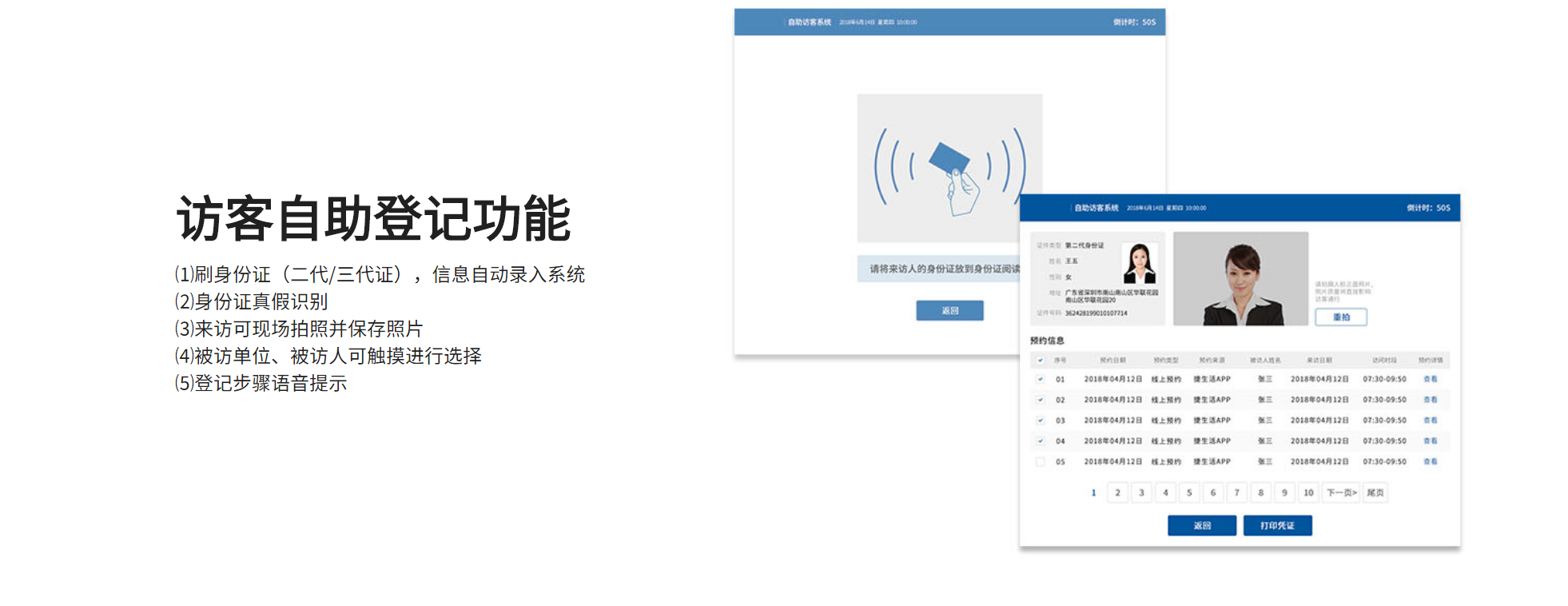Click the ID card portrait photo
The width and height of the screenshot is (1568, 606).
click(1140, 263)
